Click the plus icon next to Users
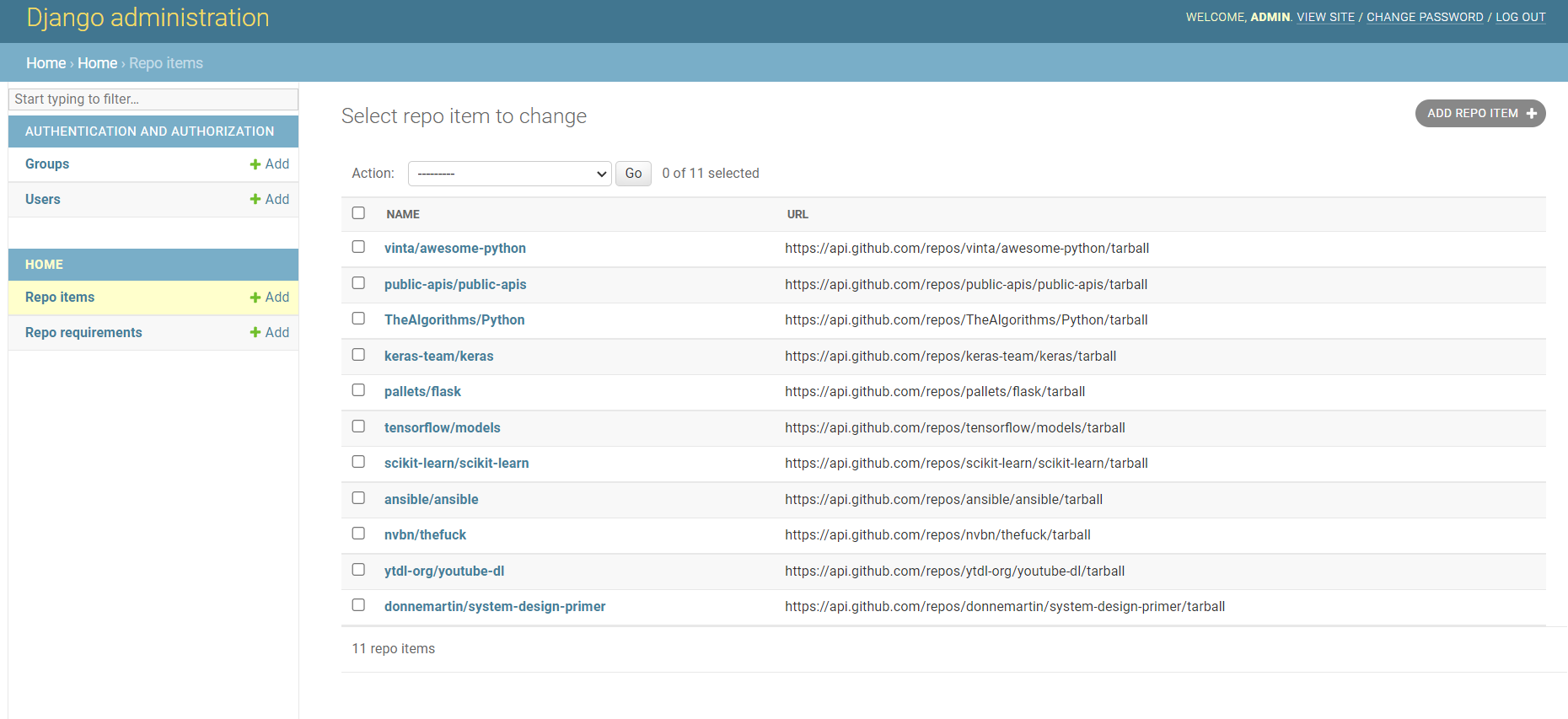Viewport: 1568px width, 719px height. tap(255, 200)
